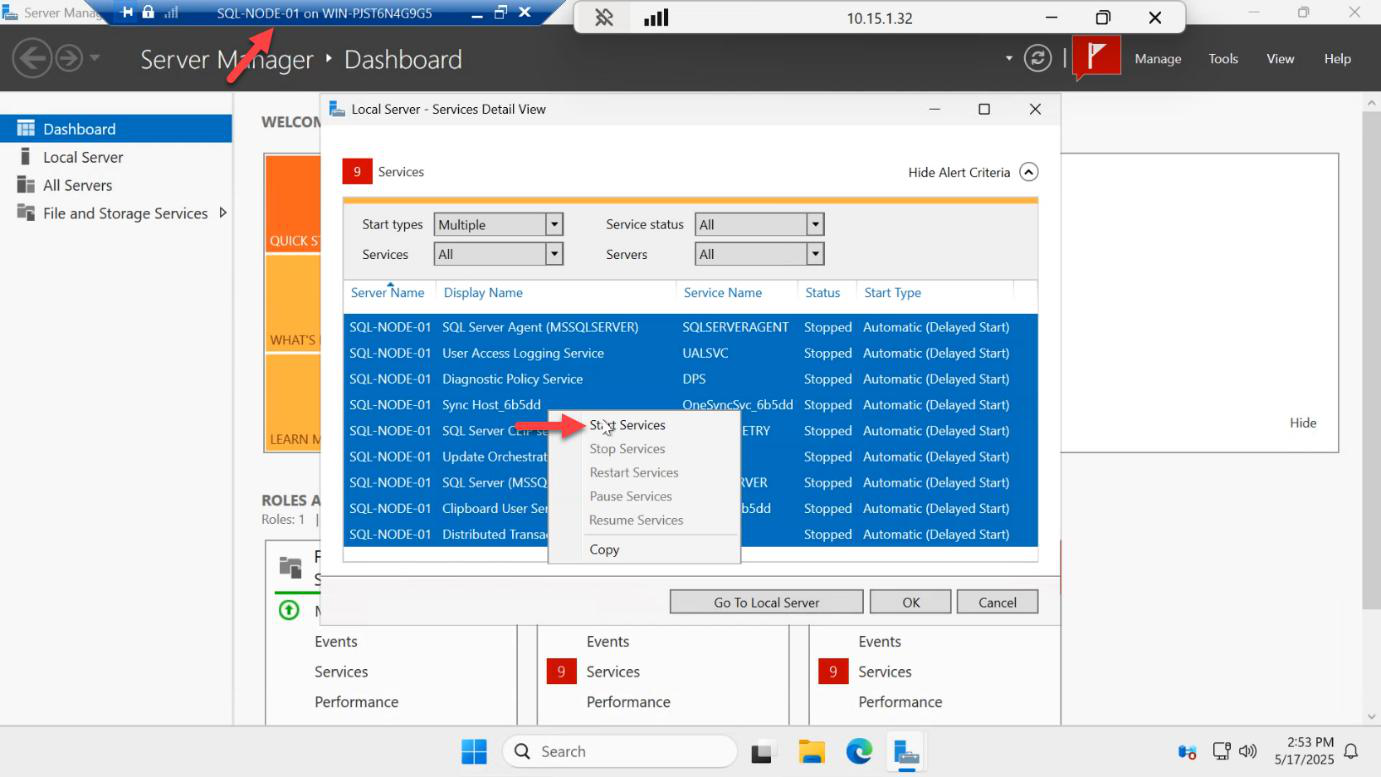
Task: Click the Server Manager taskbar icon
Action: (907, 752)
